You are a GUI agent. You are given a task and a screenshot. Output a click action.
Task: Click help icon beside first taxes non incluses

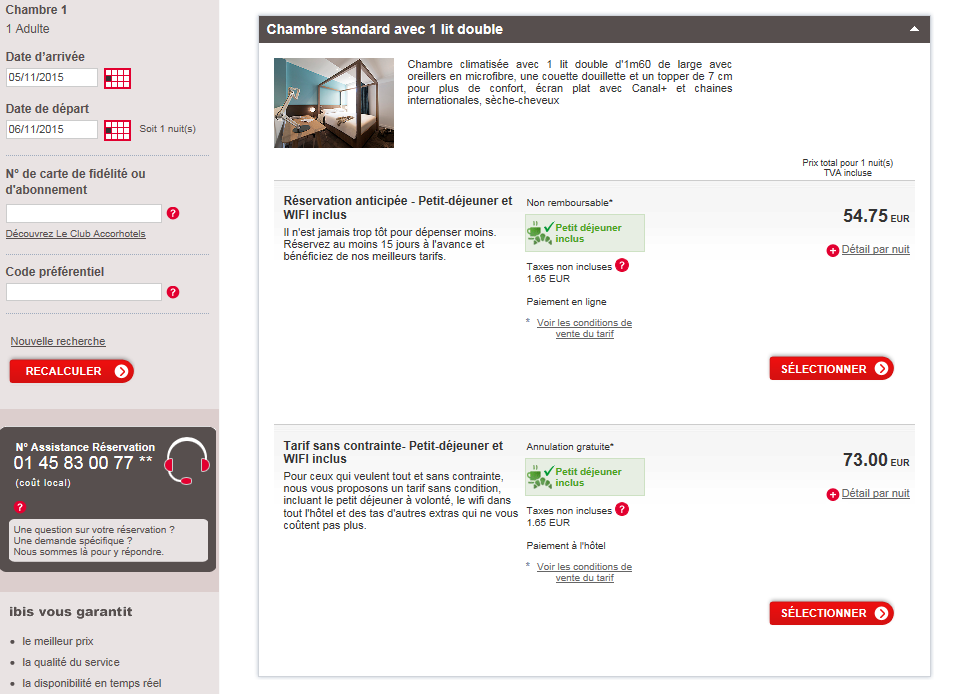[622, 265]
